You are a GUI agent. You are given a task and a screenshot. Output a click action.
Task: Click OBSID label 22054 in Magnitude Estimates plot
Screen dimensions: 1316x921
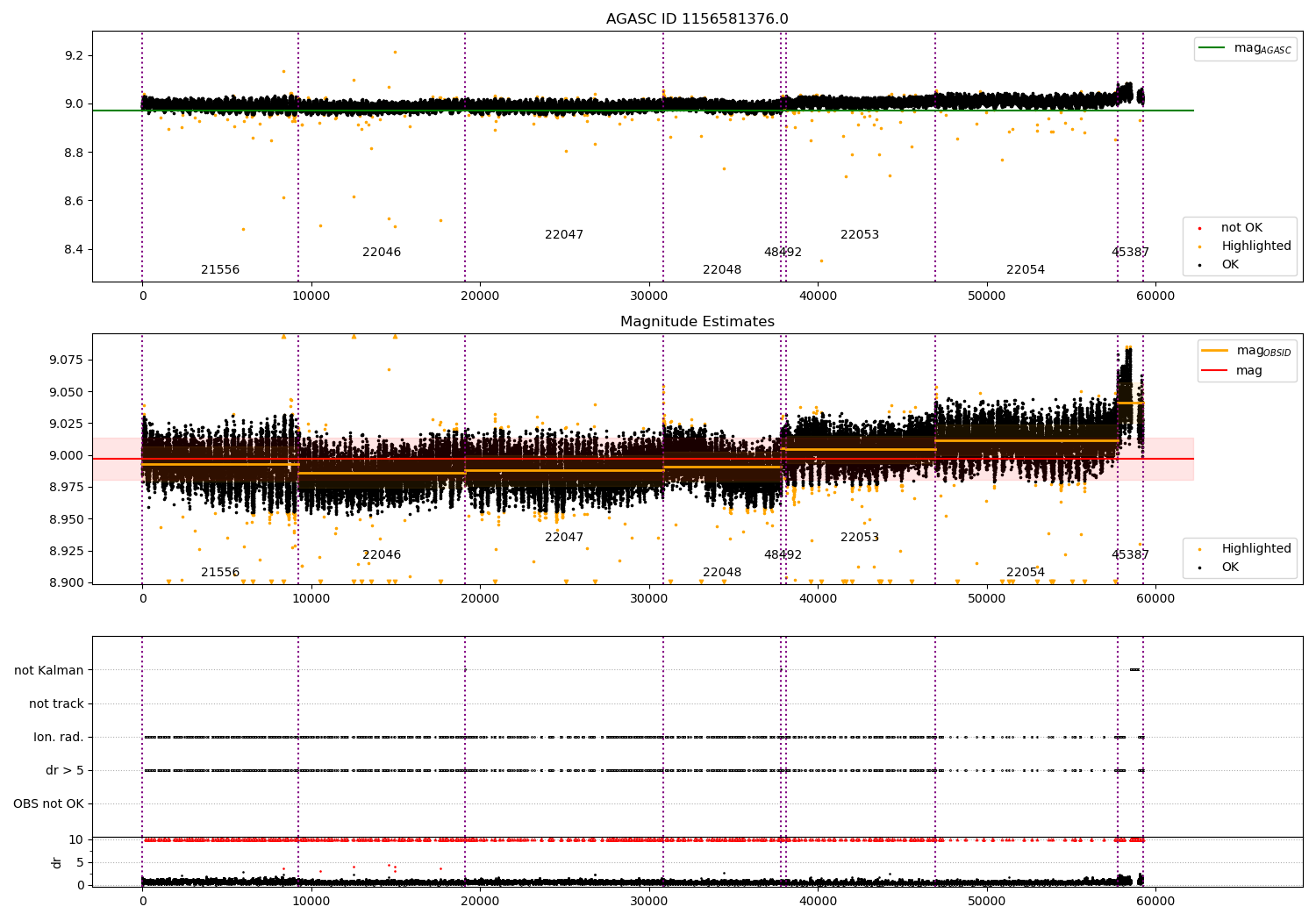(x=1026, y=573)
